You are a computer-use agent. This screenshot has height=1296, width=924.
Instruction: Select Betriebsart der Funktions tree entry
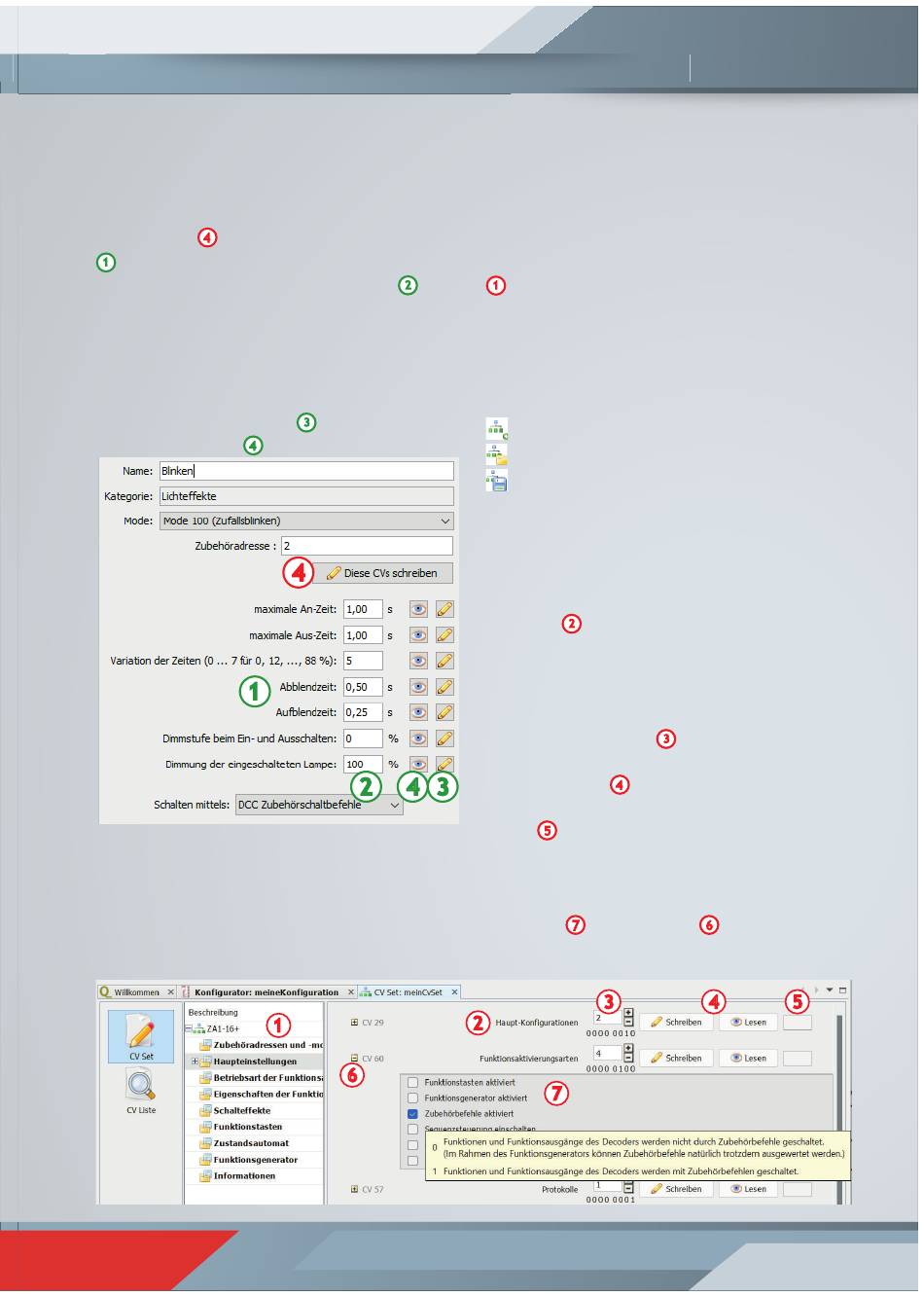(x=262, y=1078)
